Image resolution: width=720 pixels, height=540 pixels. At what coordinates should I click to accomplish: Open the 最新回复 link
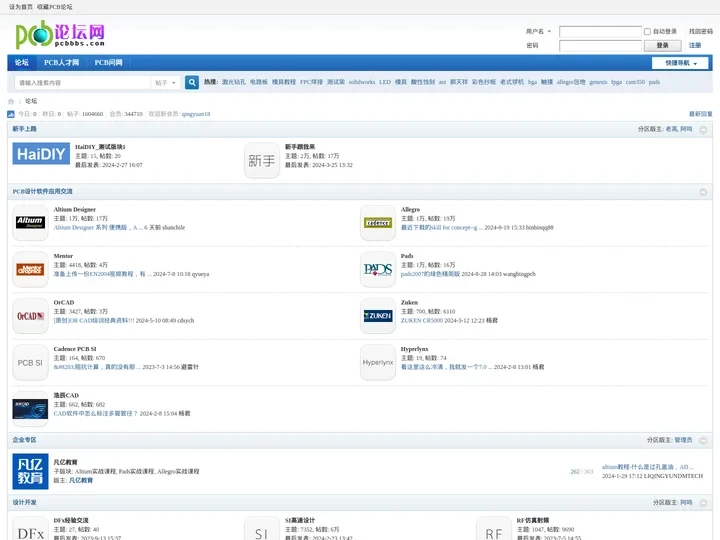[x=701, y=114]
